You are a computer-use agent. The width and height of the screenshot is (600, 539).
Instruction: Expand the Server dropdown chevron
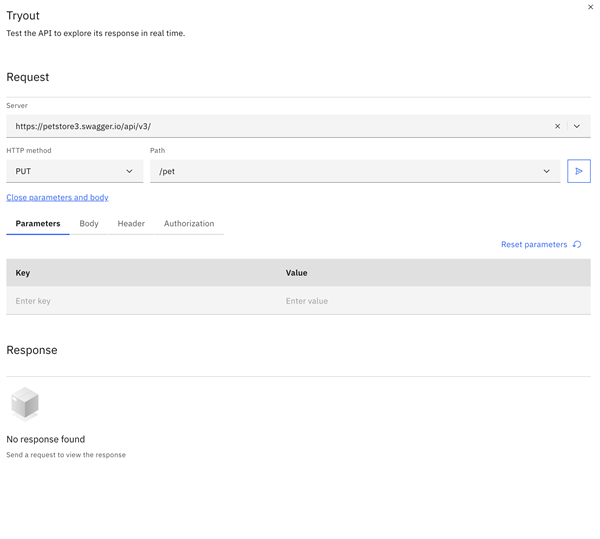tap(576, 126)
